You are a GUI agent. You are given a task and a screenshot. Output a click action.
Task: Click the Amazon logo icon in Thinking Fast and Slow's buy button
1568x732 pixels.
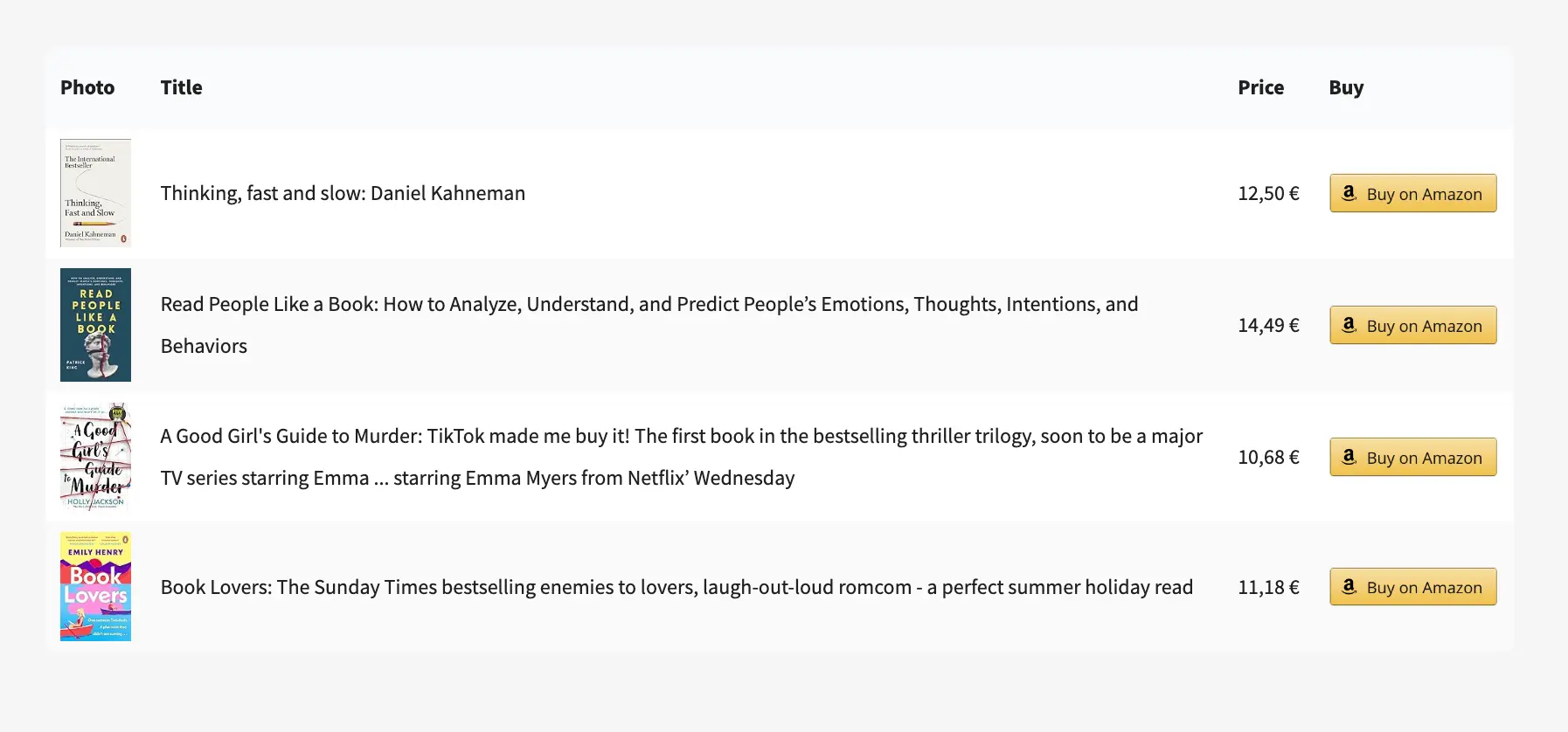pos(1349,194)
